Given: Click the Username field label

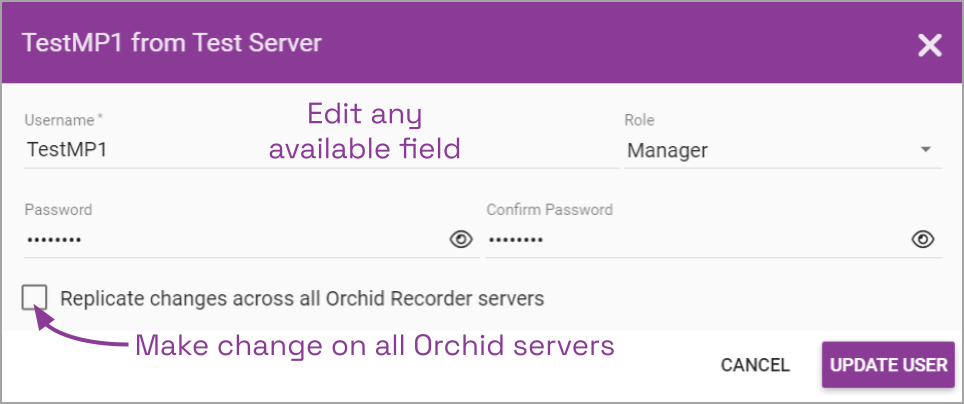Looking at the screenshot, I should coord(61,120).
